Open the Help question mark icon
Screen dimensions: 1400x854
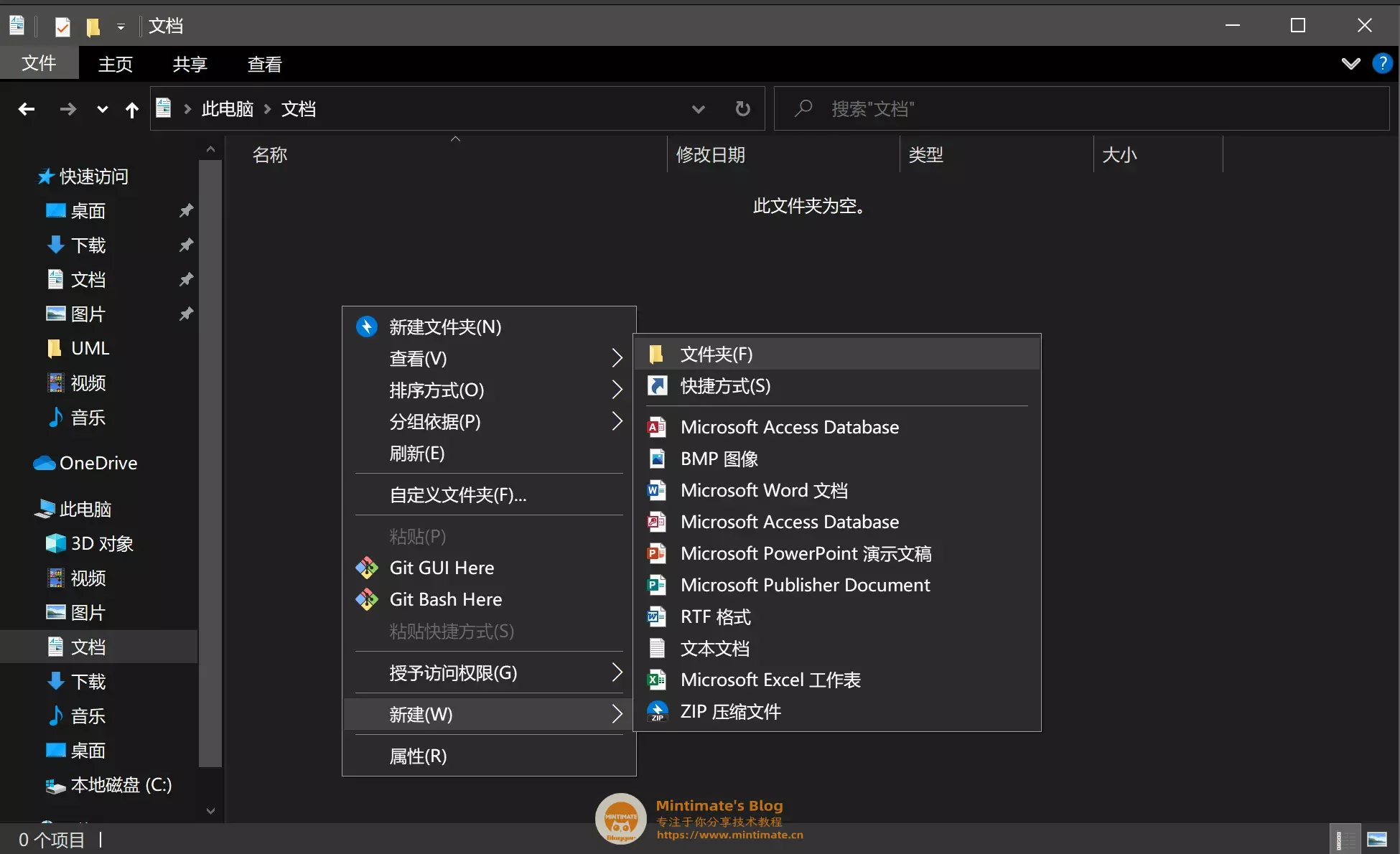click(1382, 64)
